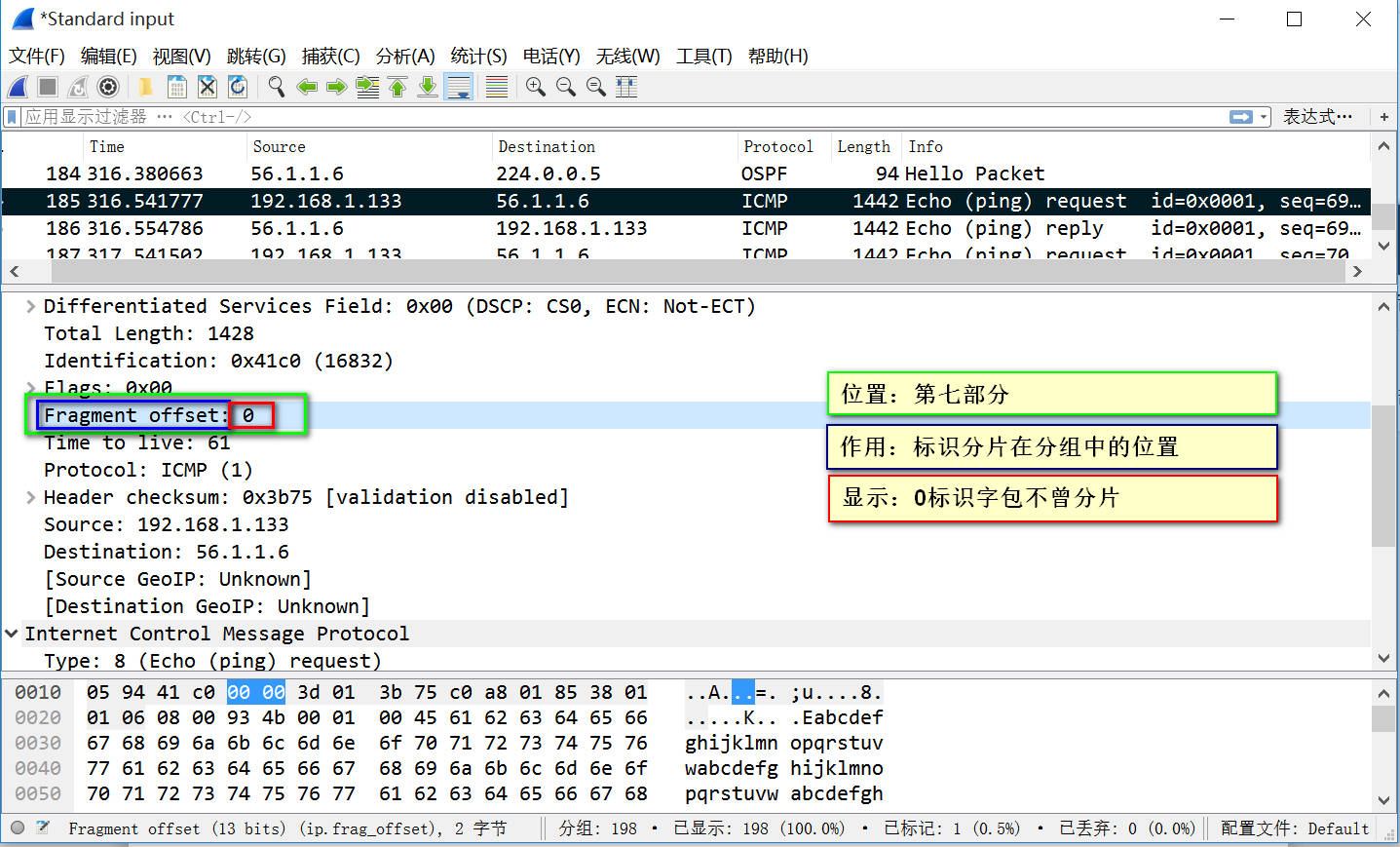Select Type: 8 Echo request field
Viewport: 1400px width, 847px height.
coord(212,661)
